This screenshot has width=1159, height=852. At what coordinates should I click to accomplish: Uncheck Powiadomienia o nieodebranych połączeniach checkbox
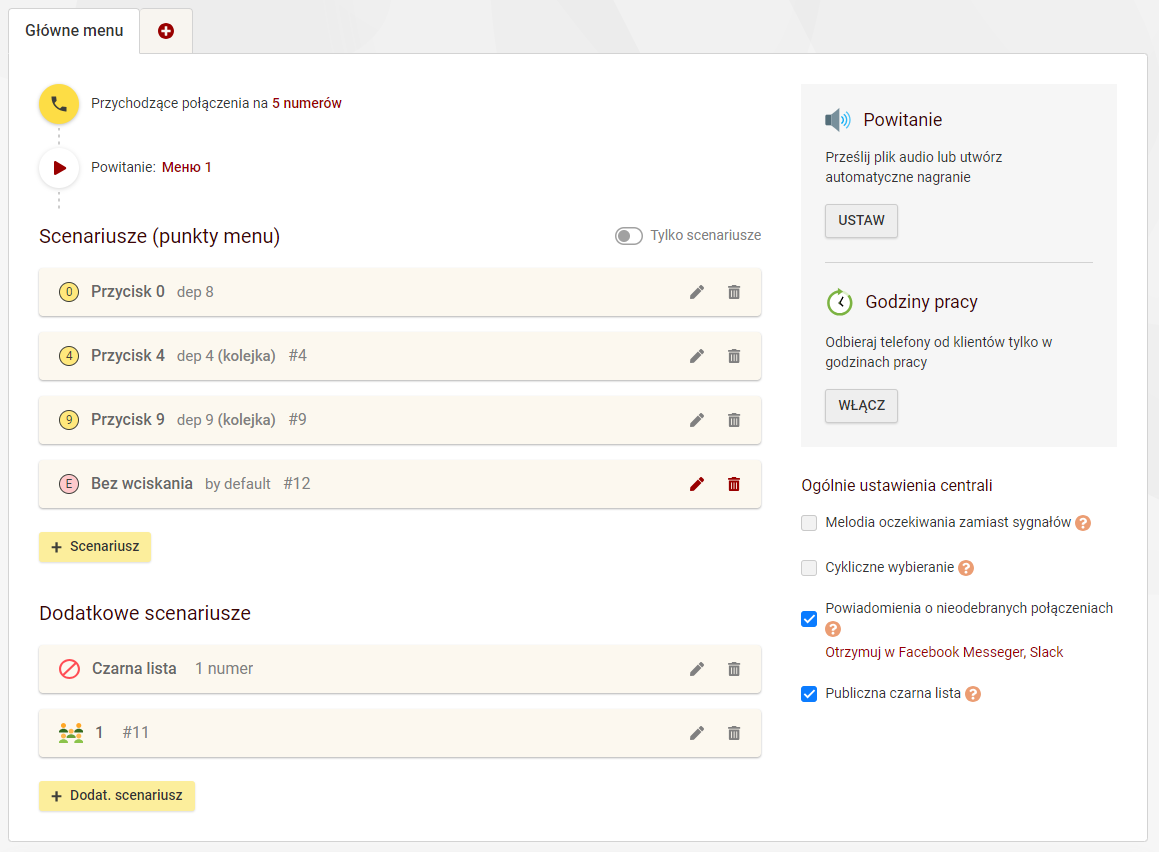[809, 618]
